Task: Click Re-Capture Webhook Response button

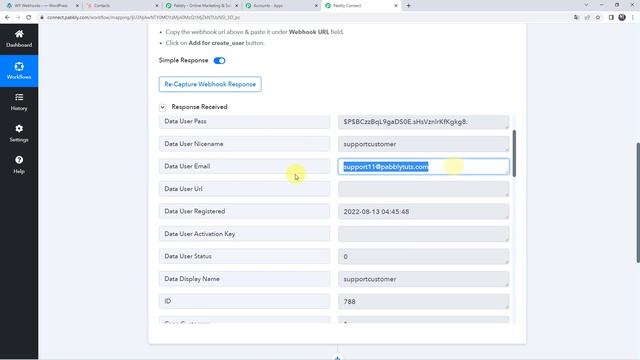Action: pos(210,84)
